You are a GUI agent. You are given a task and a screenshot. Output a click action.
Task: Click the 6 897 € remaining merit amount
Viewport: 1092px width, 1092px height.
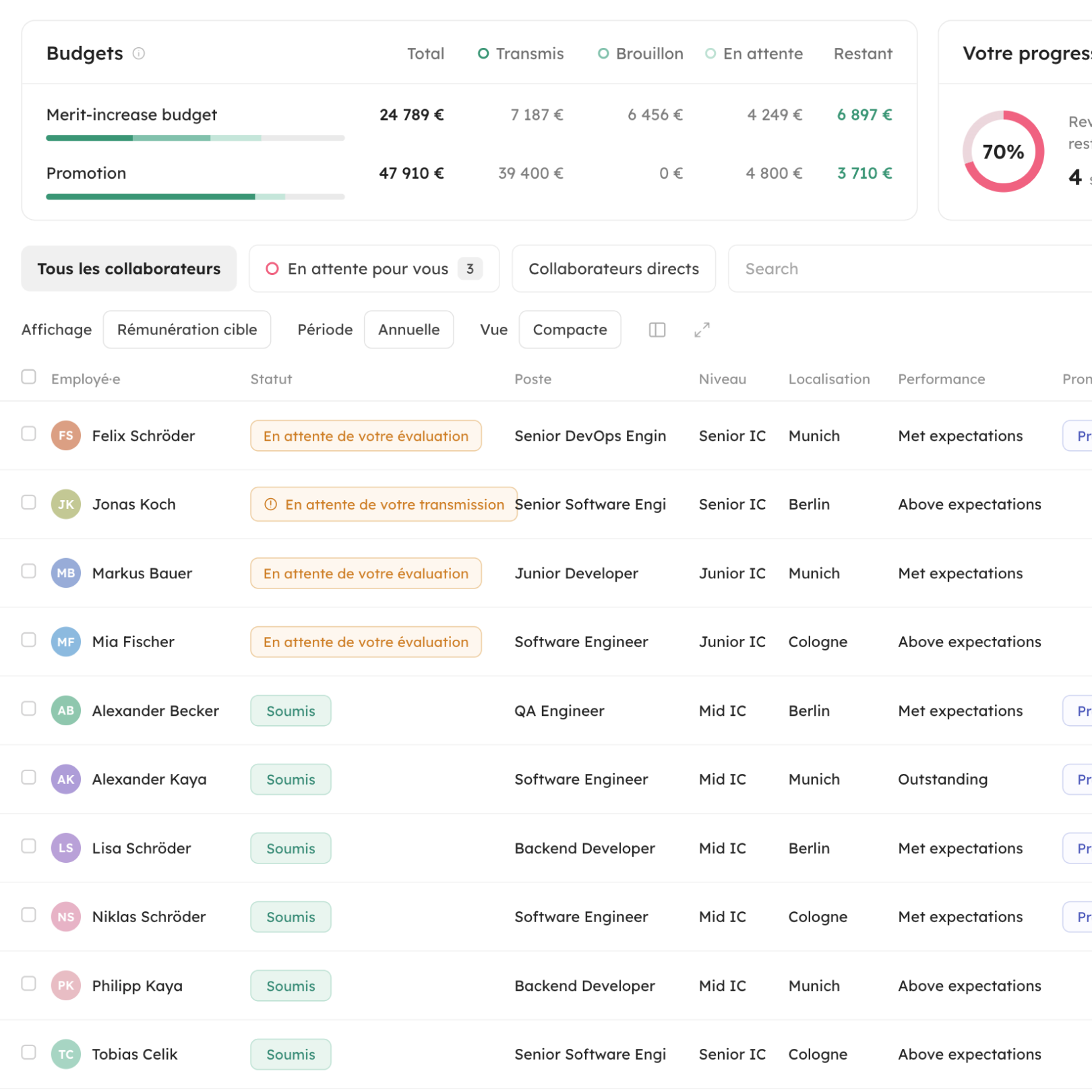[864, 115]
